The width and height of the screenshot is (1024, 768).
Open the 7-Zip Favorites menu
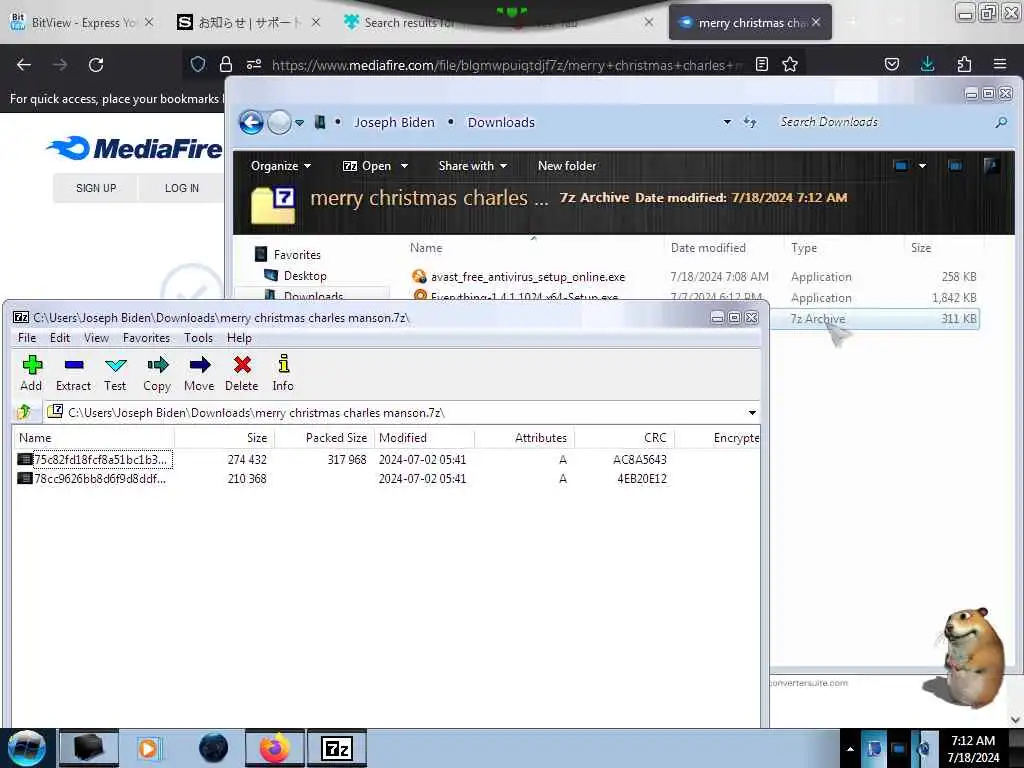click(x=146, y=338)
